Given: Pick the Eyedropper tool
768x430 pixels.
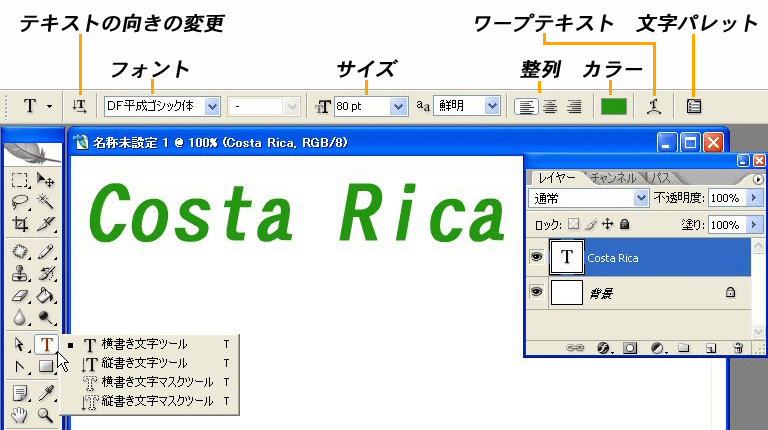Looking at the screenshot, I should pyautogui.click(x=46, y=393).
